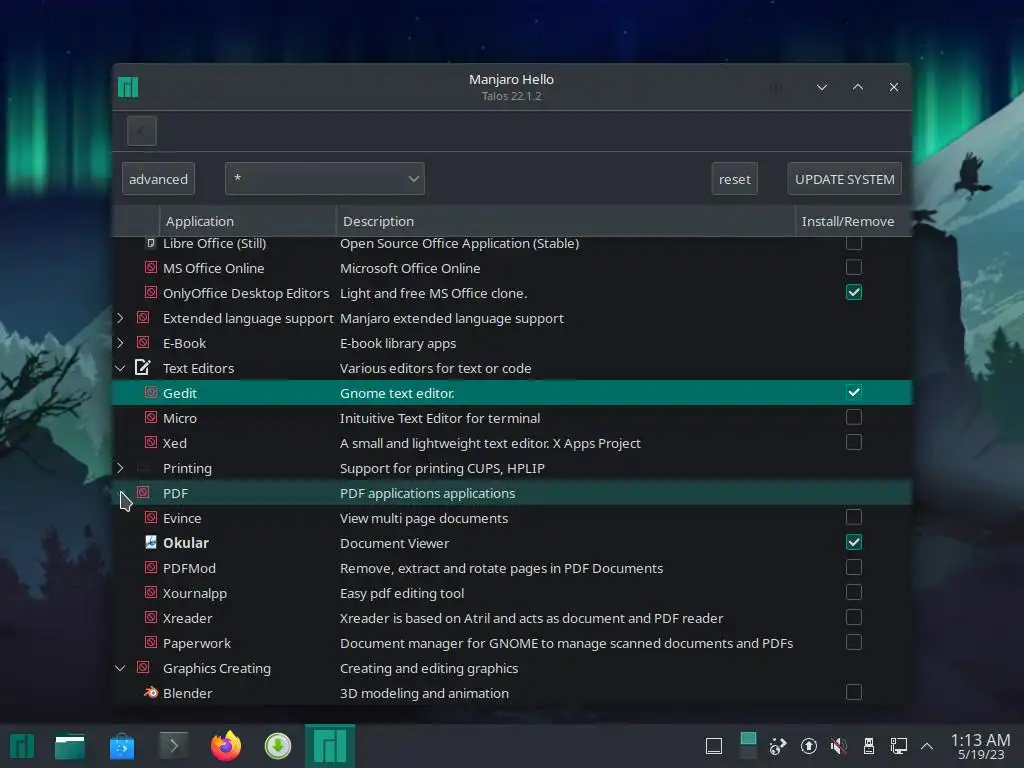Collapse the Text Editors group

click(120, 368)
